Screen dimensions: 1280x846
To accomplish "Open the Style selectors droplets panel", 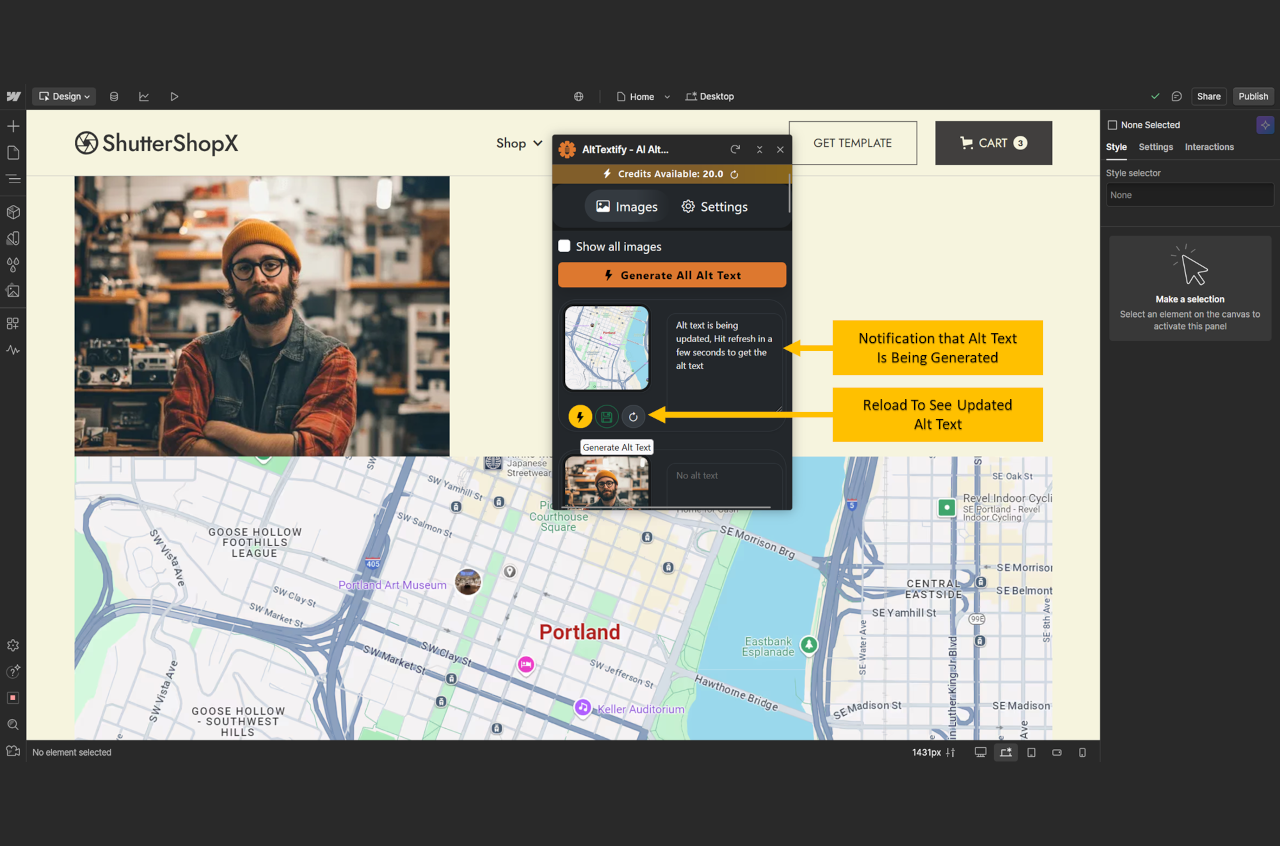I will [13, 265].
